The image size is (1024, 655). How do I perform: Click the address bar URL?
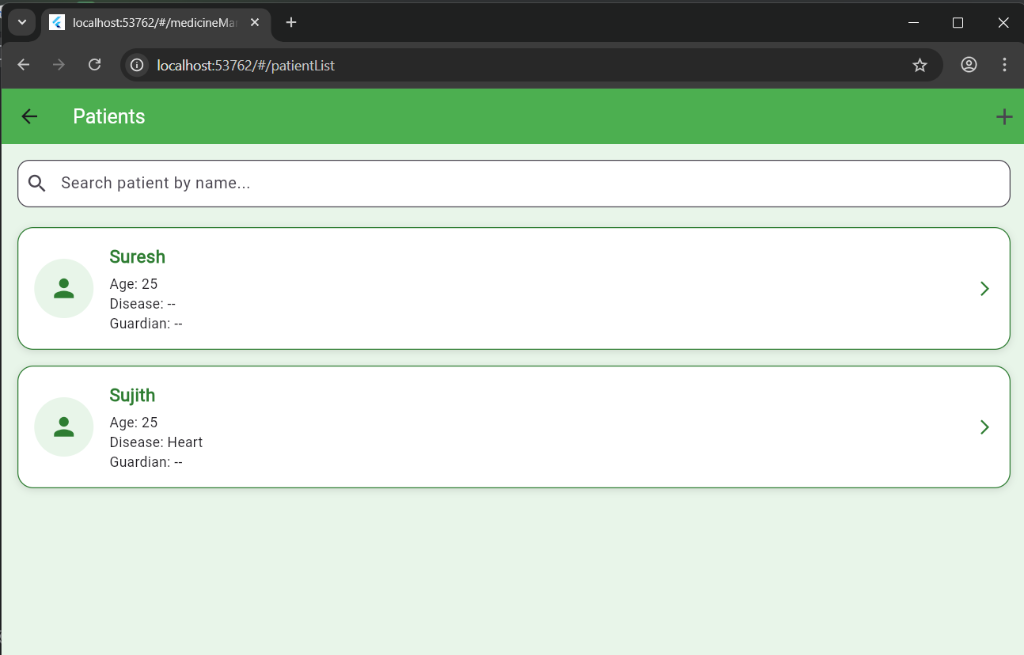pos(246,65)
